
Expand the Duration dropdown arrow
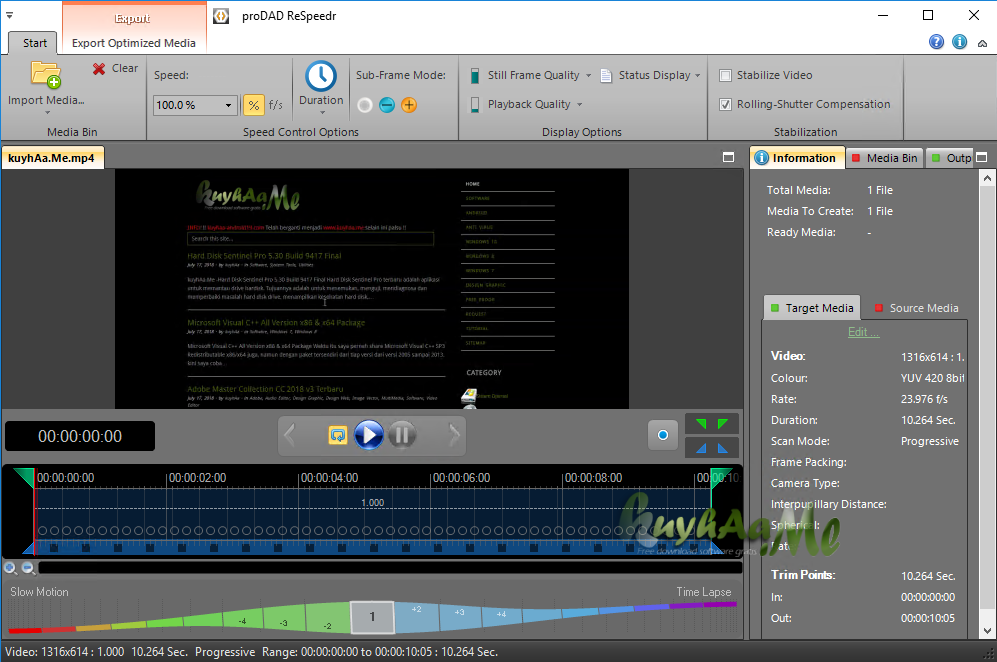point(322,113)
